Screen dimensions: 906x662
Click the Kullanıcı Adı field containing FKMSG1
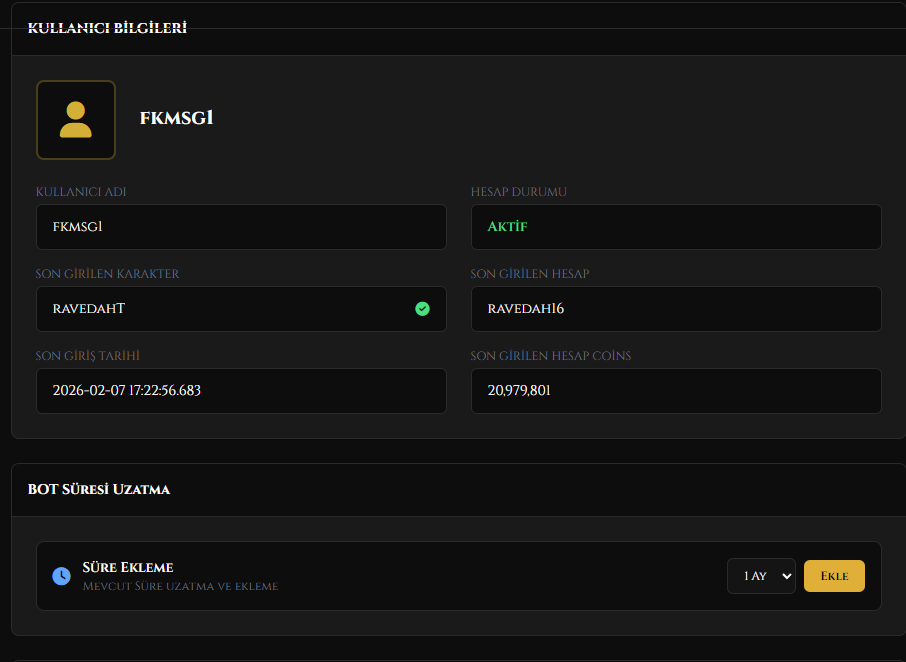(241, 227)
